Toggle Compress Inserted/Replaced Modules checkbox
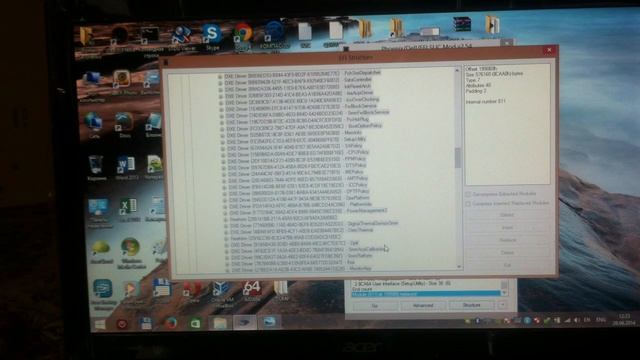 coord(468,204)
